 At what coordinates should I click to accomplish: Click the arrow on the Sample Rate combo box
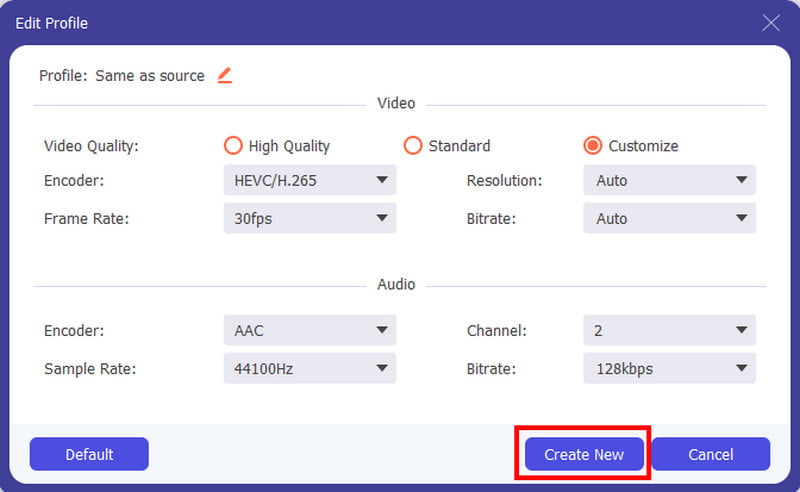click(x=382, y=368)
